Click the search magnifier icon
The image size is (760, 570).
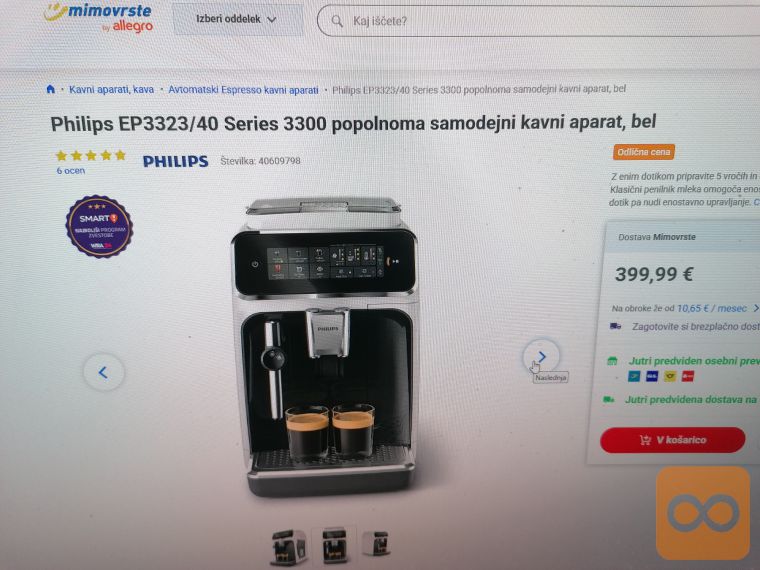[337, 21]
